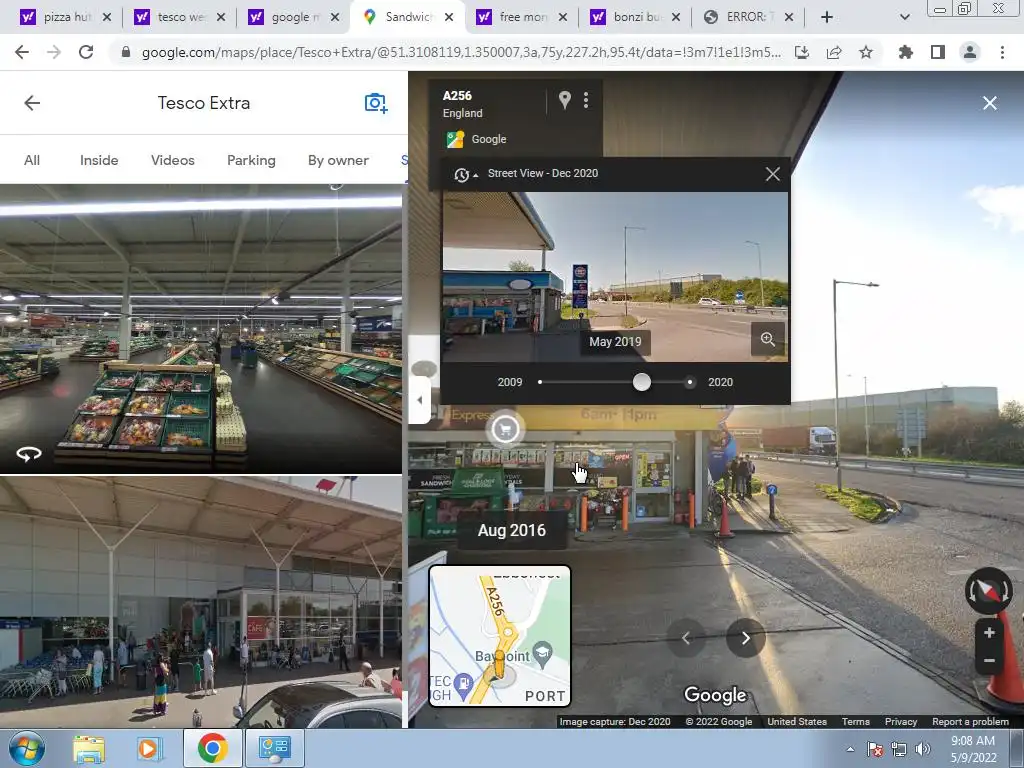Show hidden system tray icons
Viewport: 1024px width, 768px height.
pyautogui.click(x=850, y=749)
